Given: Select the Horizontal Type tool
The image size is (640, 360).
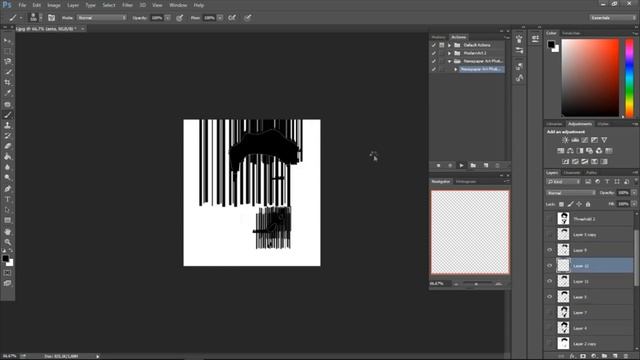Looking at the screenshot, I should pyautogui.click(x=7, y=199).
